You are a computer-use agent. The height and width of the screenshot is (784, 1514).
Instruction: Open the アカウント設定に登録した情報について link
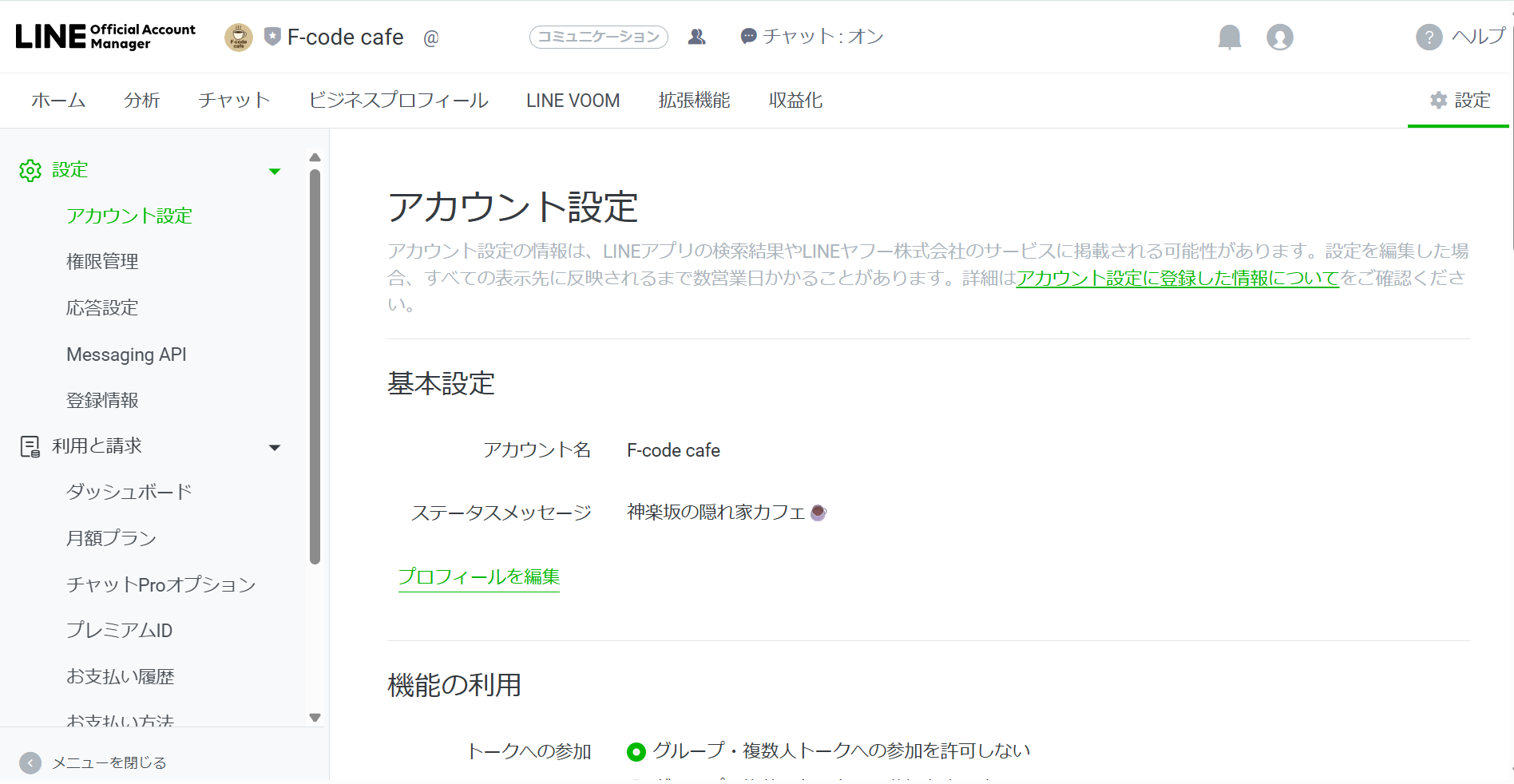click(1177, 278)
